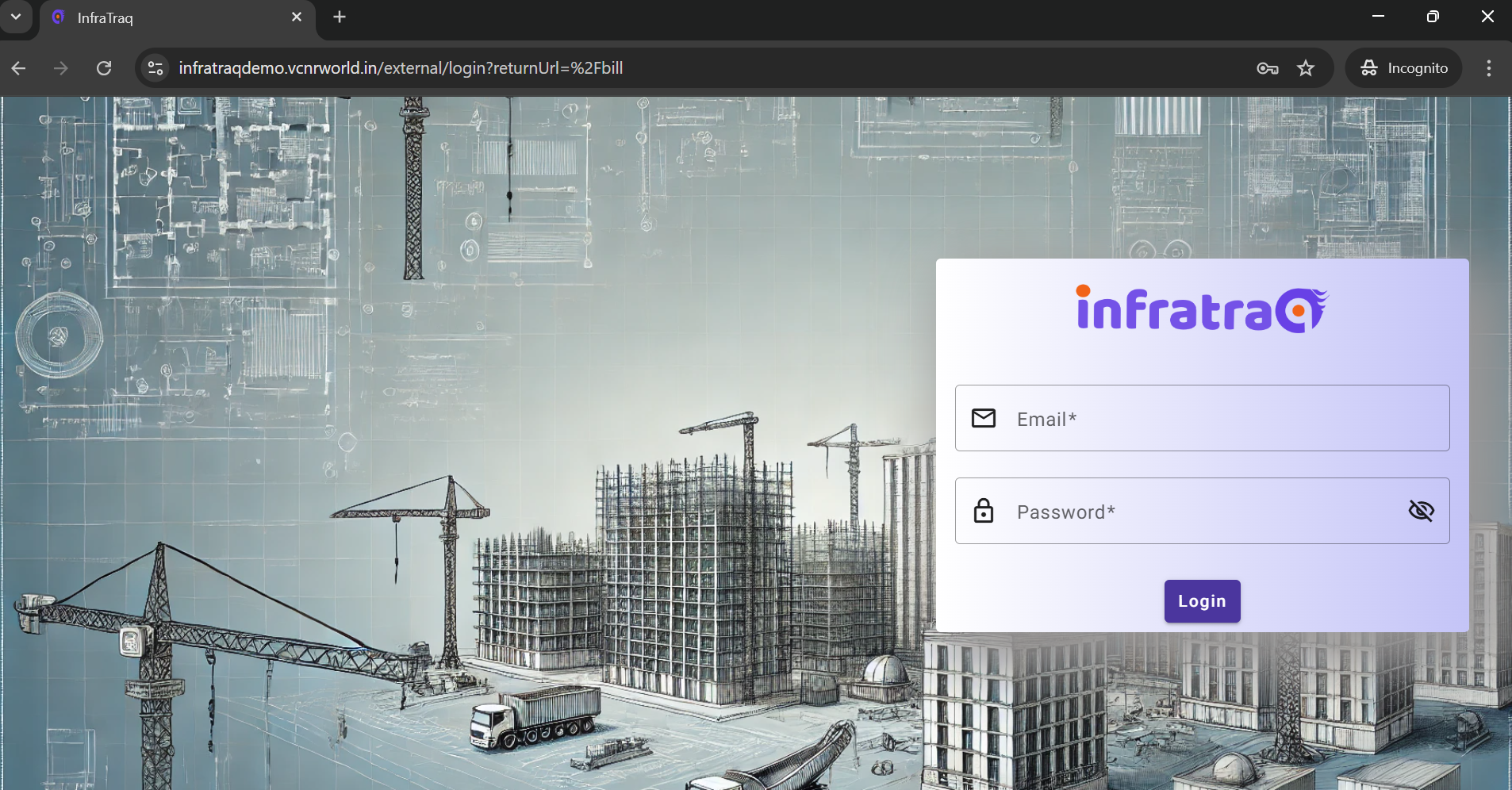This screenshot has height=790, width=1512.
Task: Minimize the browser window
Action: click(x=1379, y=17)
